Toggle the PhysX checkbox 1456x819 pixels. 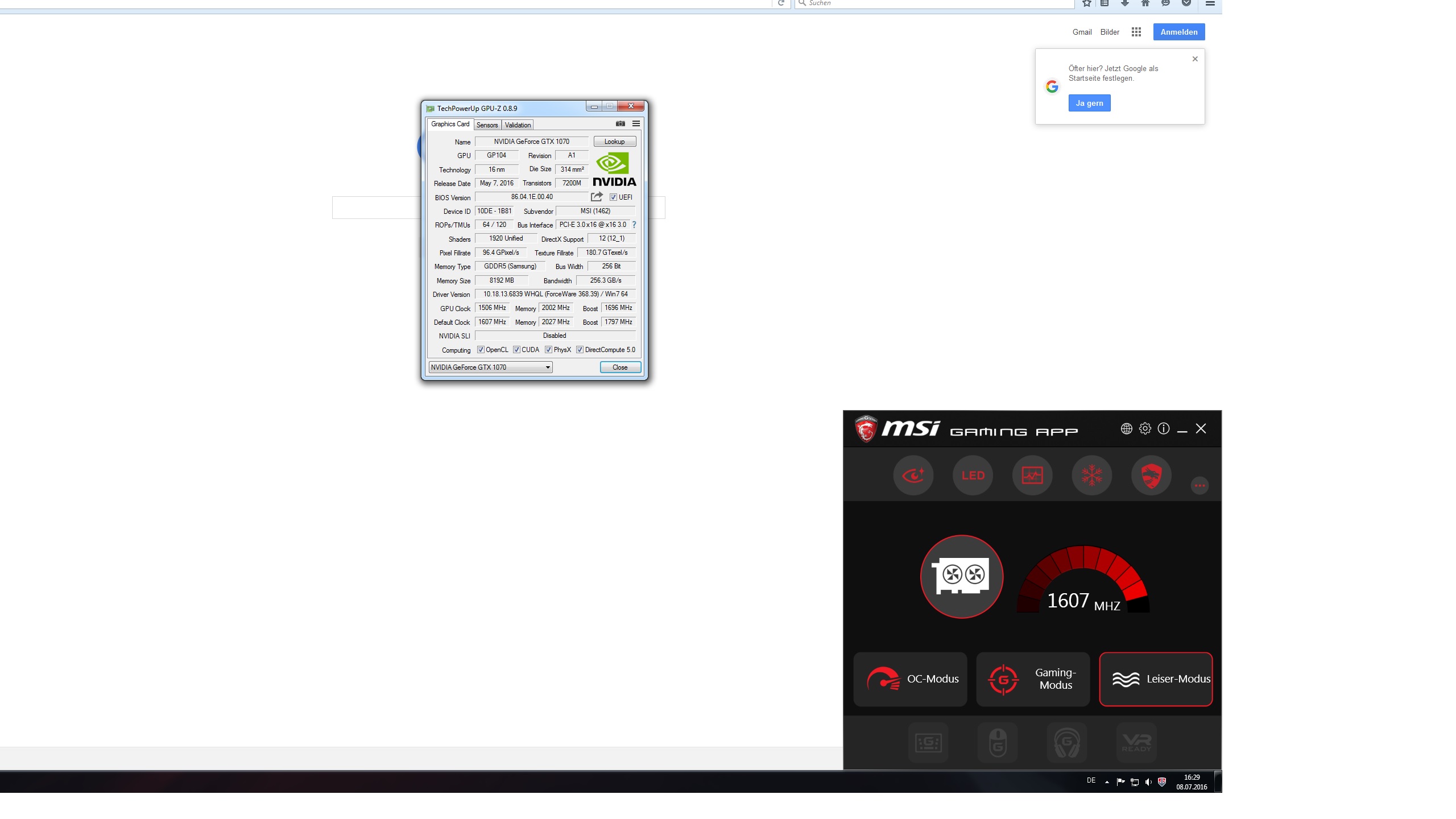(548, 350)
